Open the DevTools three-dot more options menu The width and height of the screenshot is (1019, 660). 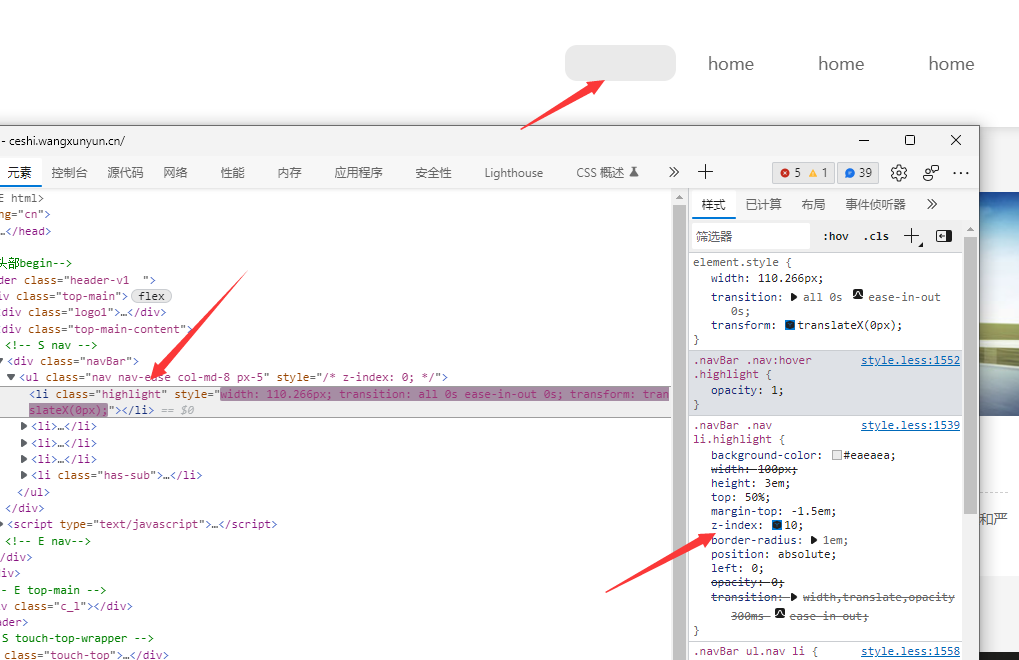tap(961, 173)
